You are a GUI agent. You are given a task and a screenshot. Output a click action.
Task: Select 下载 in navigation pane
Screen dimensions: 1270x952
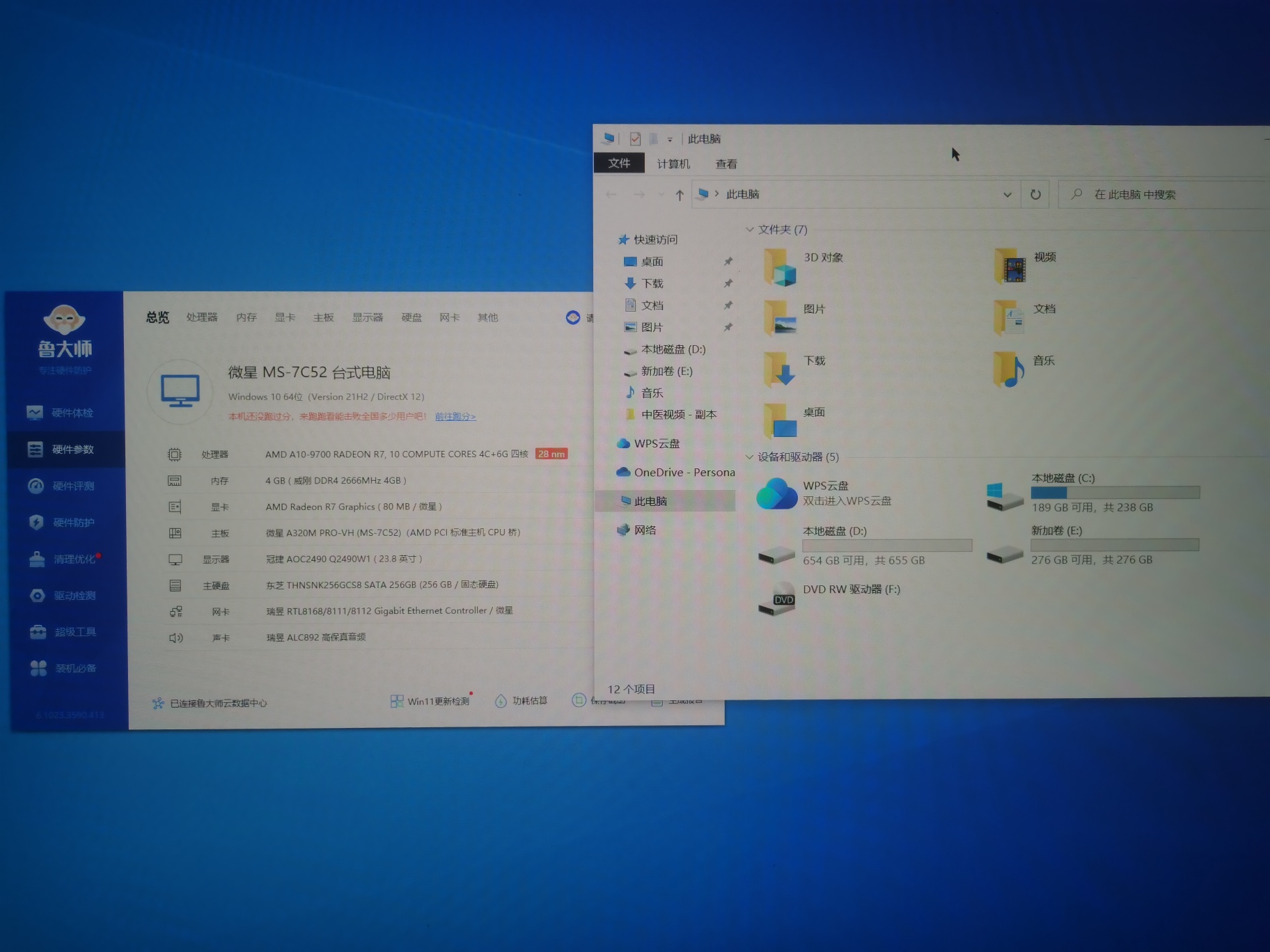tap(644, 283)
